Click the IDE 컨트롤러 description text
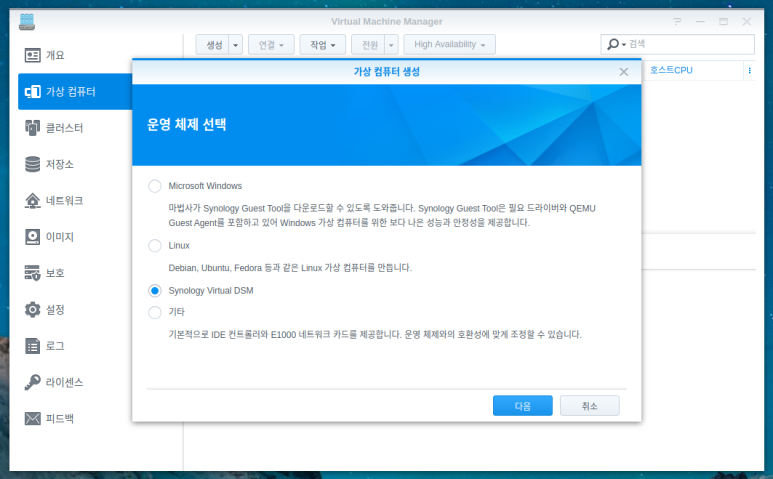This screenshot has height=479, width=773. tap(375, 335)
